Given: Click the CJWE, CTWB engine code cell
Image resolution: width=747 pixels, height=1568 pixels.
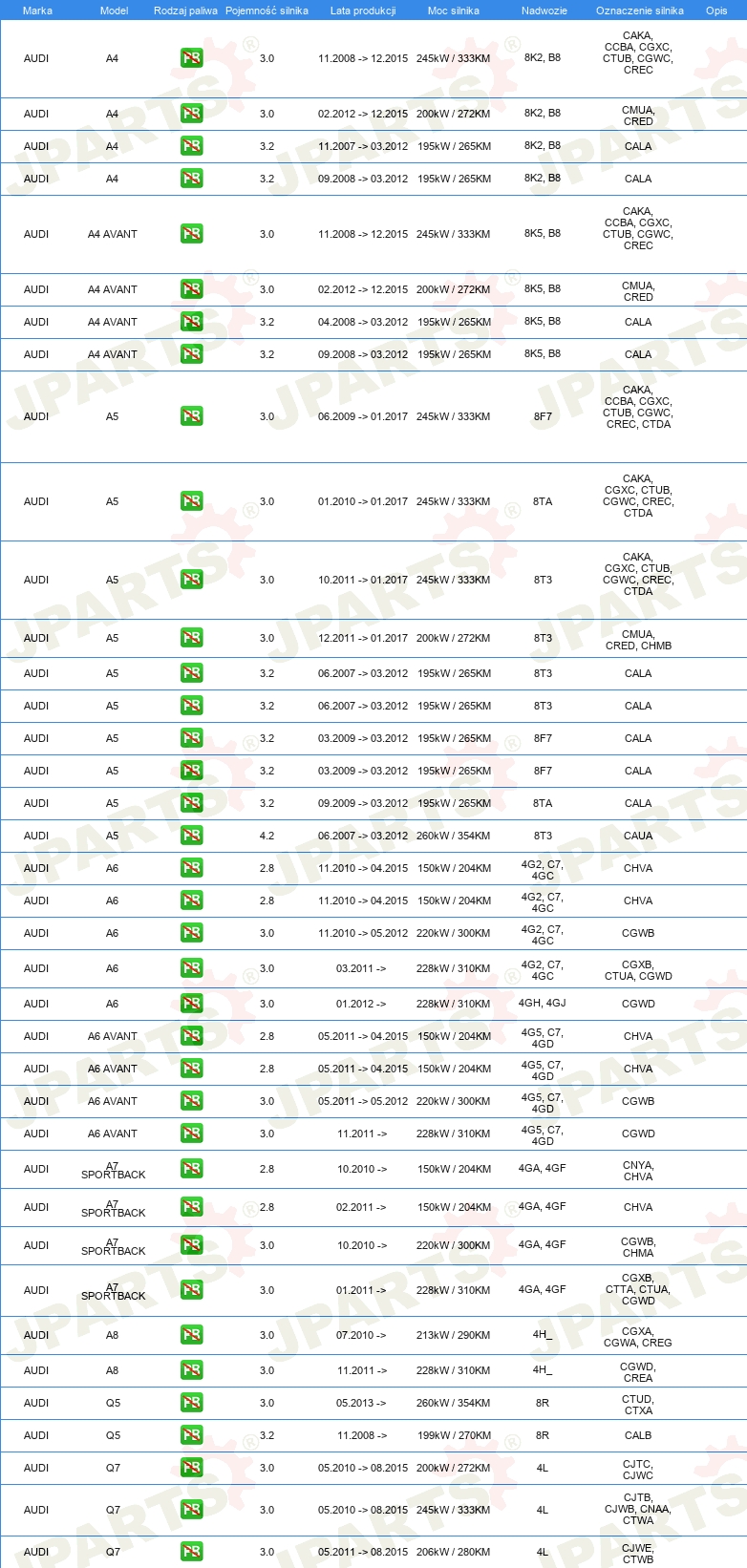Looking at the screenshot, I should 638,1554.
